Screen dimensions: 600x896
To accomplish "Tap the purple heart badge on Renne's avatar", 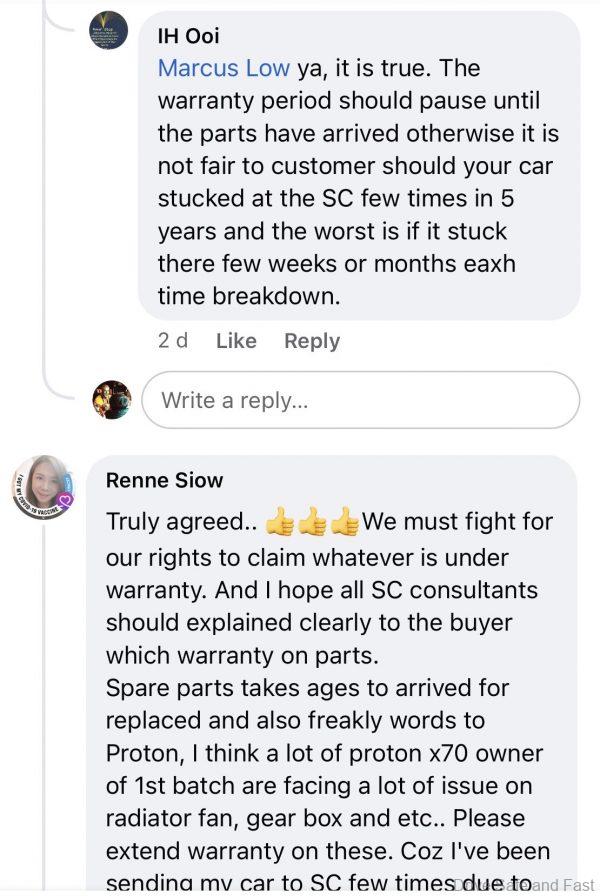I will coord(66,500).
